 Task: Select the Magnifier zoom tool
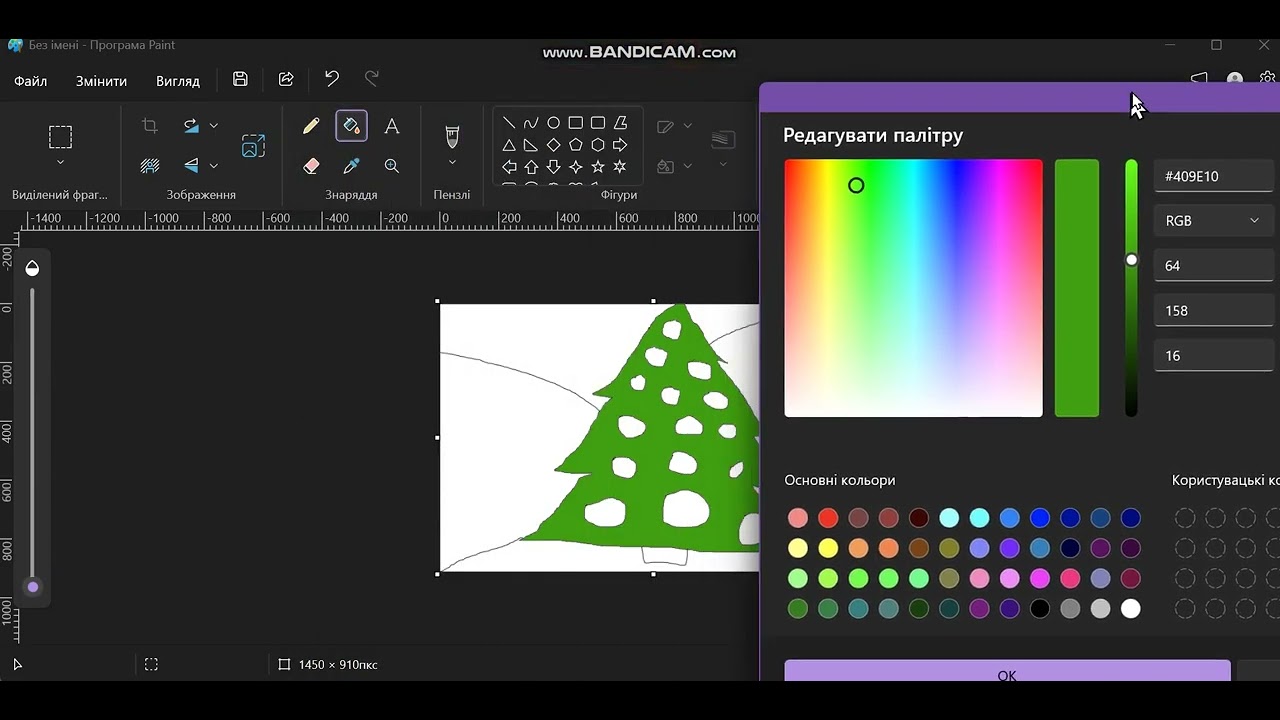tap(392, 166)
